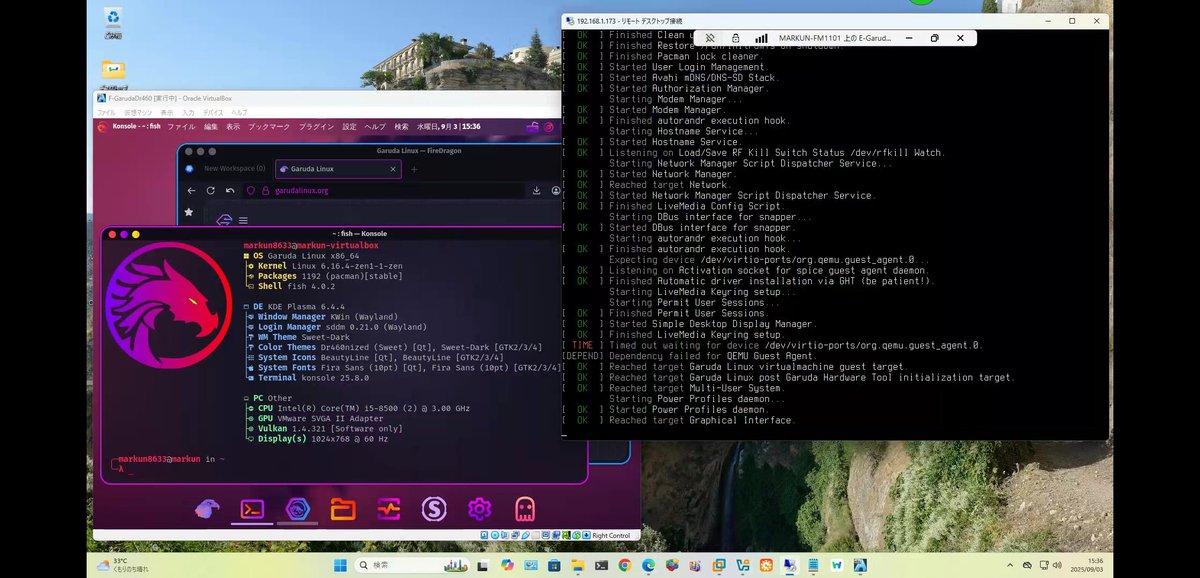
Task: Open Konsole's ブックマーク menu in the KDE panel
Action: tap(268, 127)
